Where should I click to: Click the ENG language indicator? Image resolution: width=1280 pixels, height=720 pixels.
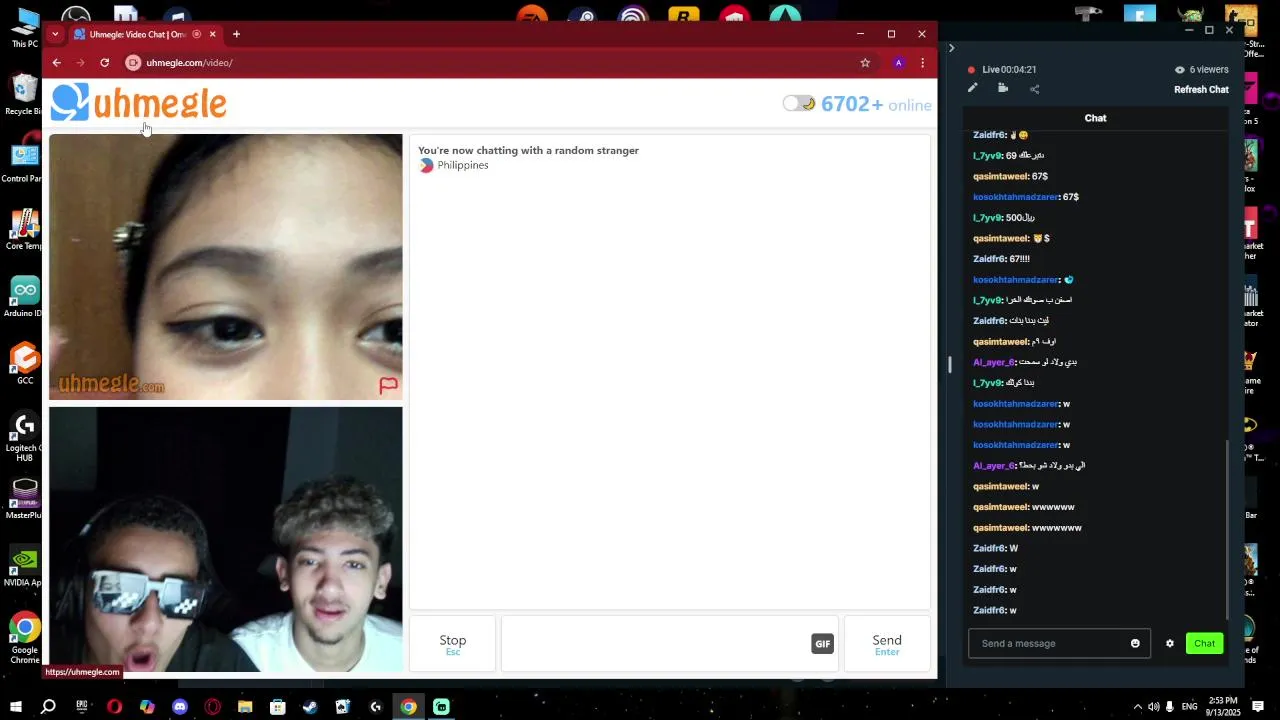pyautogui.click(x=1189, y=707)
